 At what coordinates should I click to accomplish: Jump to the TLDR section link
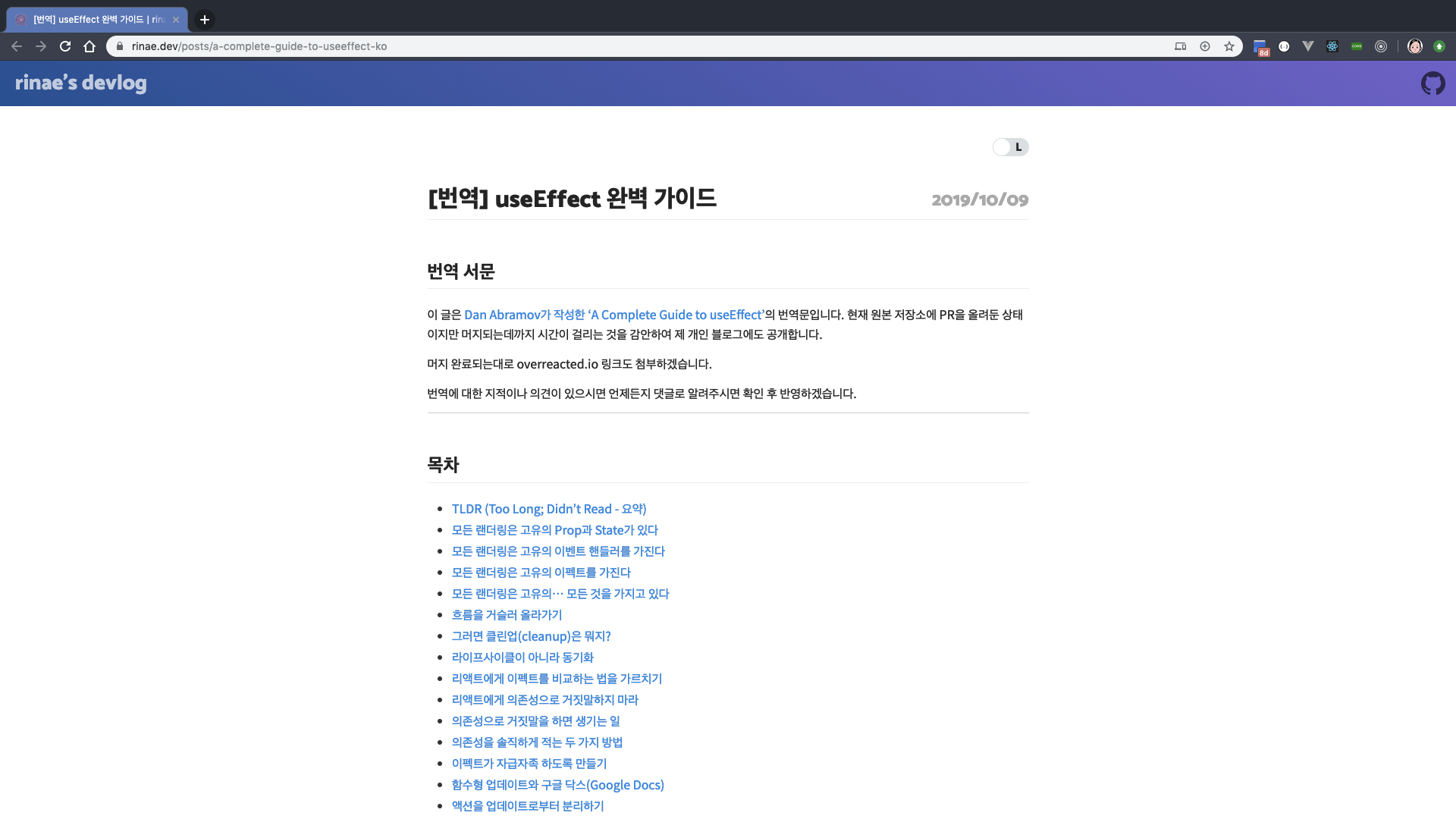click(x=549, y=509)
